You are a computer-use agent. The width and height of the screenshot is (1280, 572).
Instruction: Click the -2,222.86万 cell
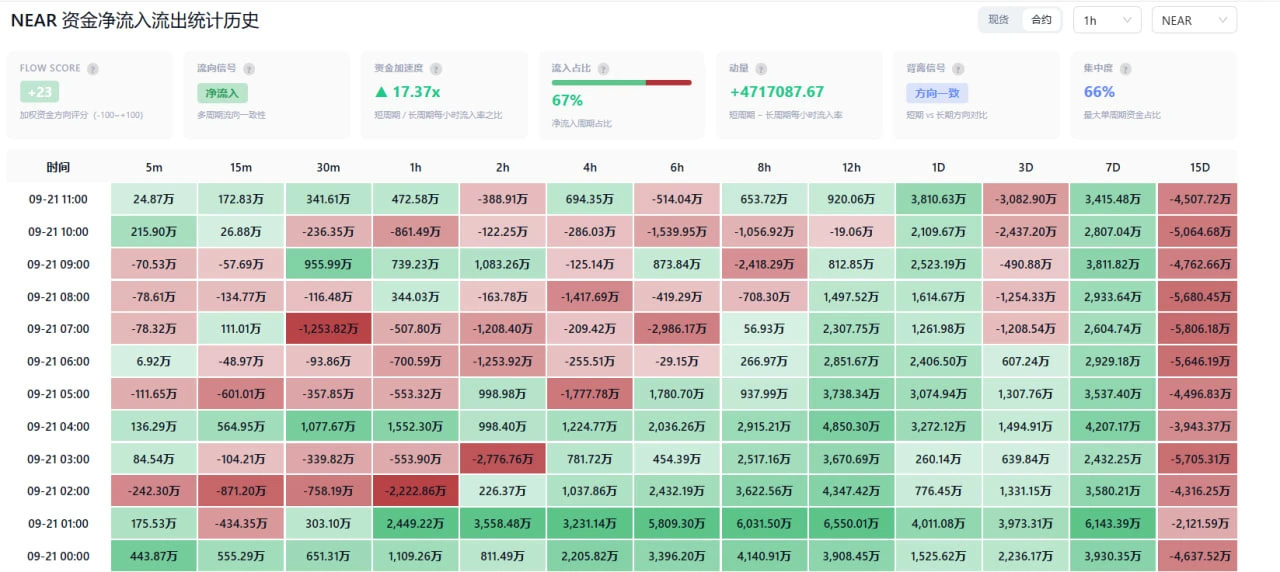[x=415, y=491]
